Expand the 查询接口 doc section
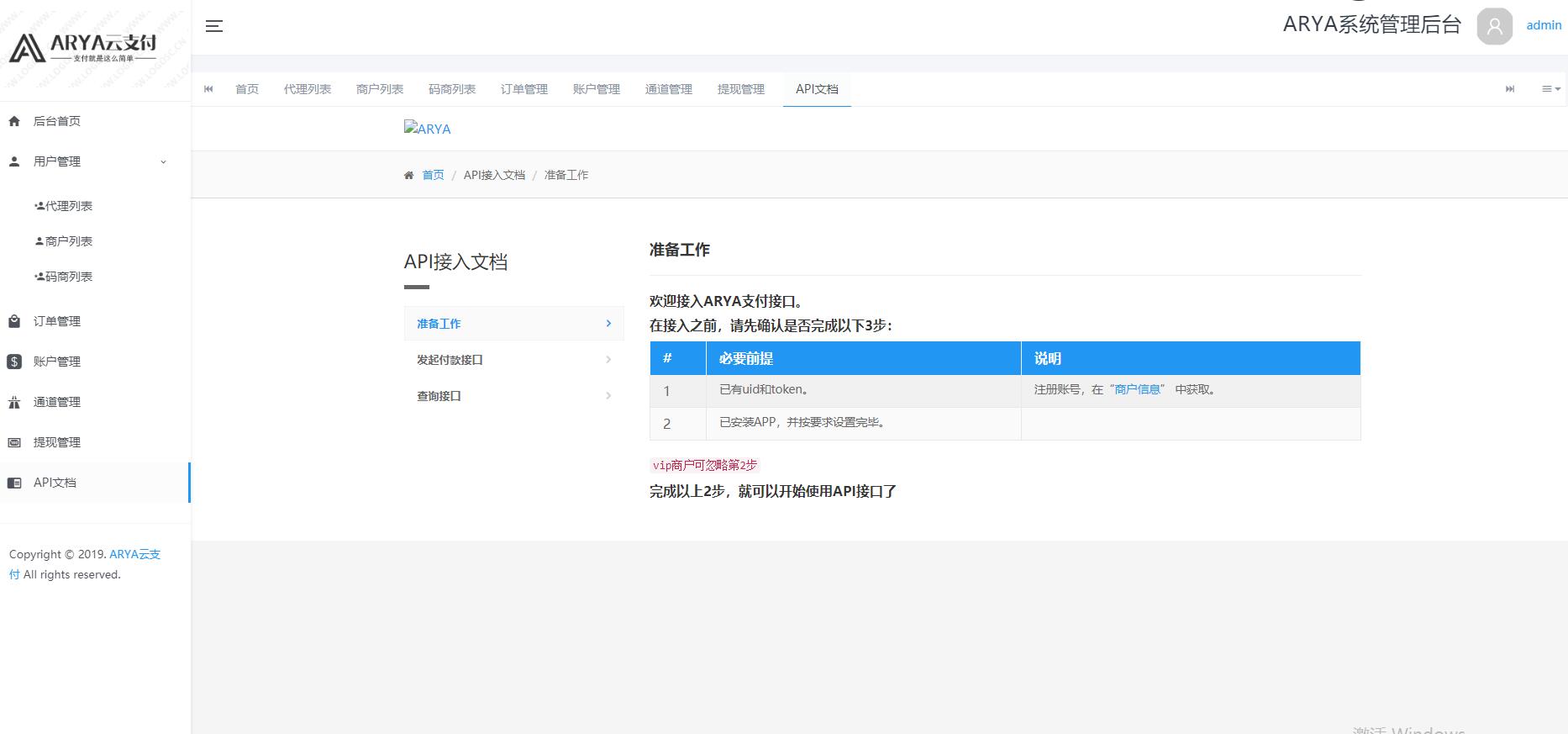The image size is (1568, 734). click(x=513, y=396)
